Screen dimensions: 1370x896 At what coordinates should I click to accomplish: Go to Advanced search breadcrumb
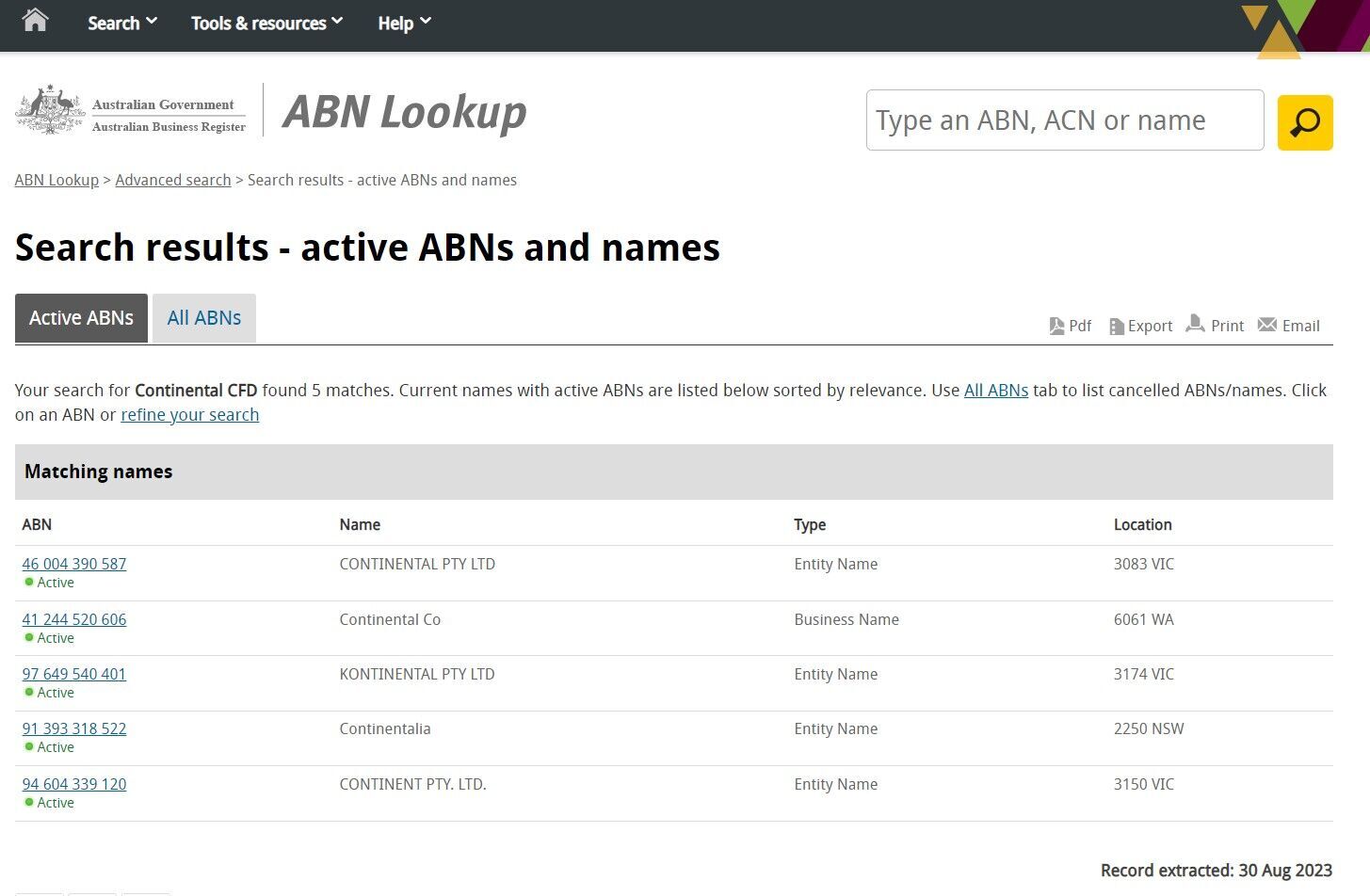tap(173, 180)
